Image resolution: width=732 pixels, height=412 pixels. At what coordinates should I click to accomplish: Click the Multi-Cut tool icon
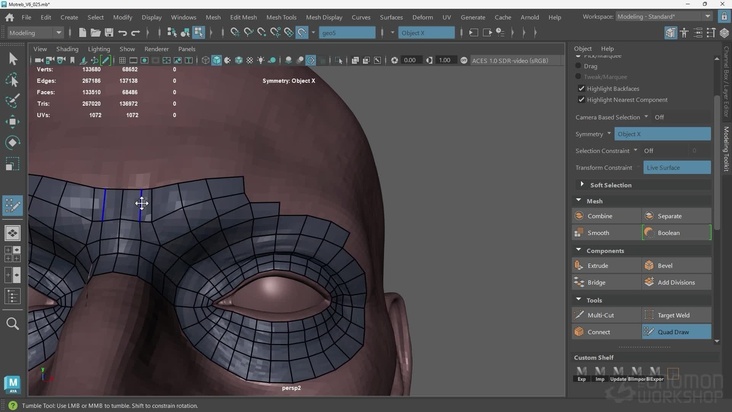point(579,315)
